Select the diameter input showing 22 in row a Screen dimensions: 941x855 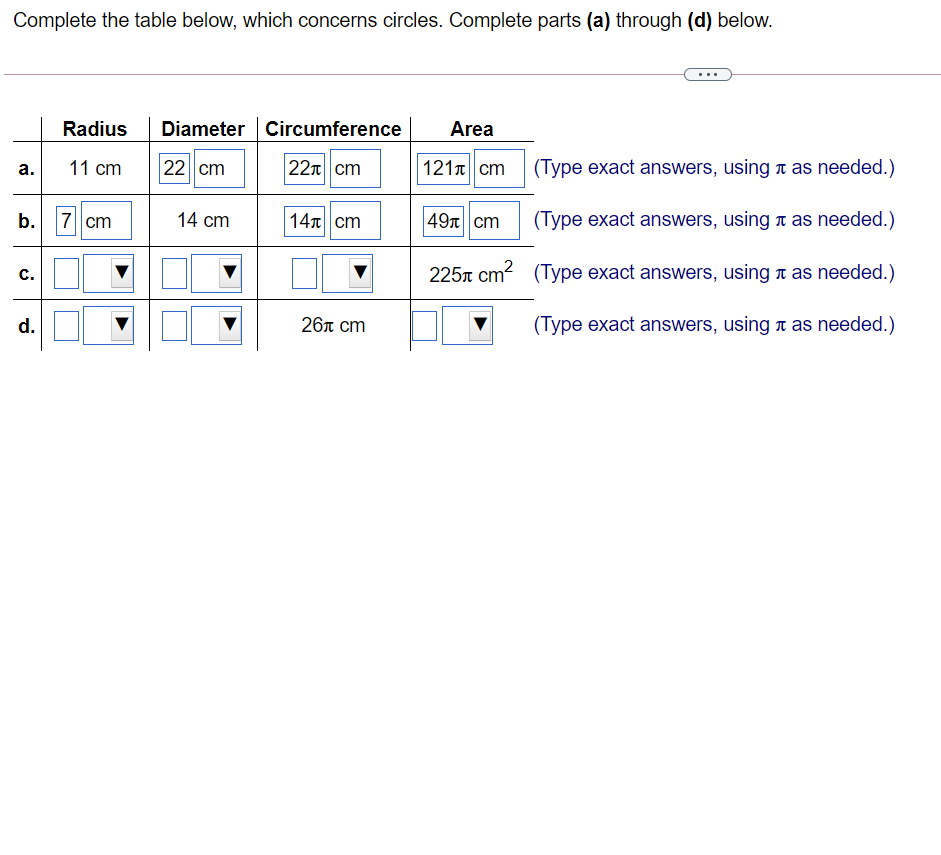(x=175, y=168)
